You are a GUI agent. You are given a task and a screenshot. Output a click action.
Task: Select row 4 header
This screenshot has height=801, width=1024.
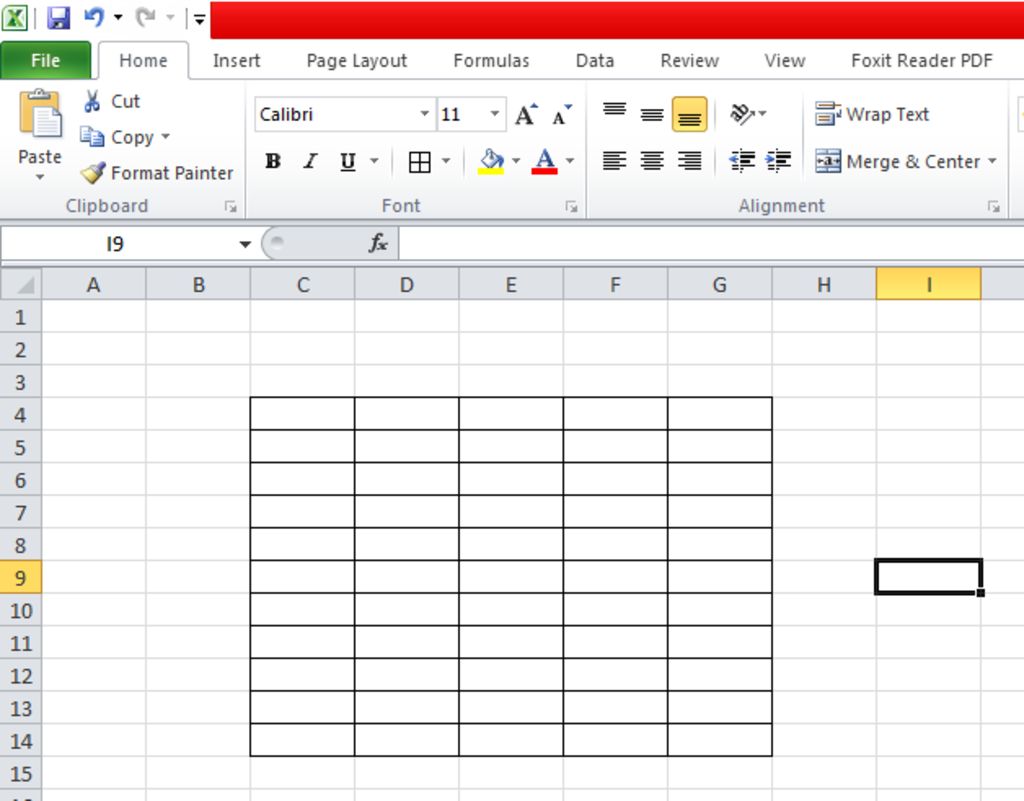pos(20,415)
